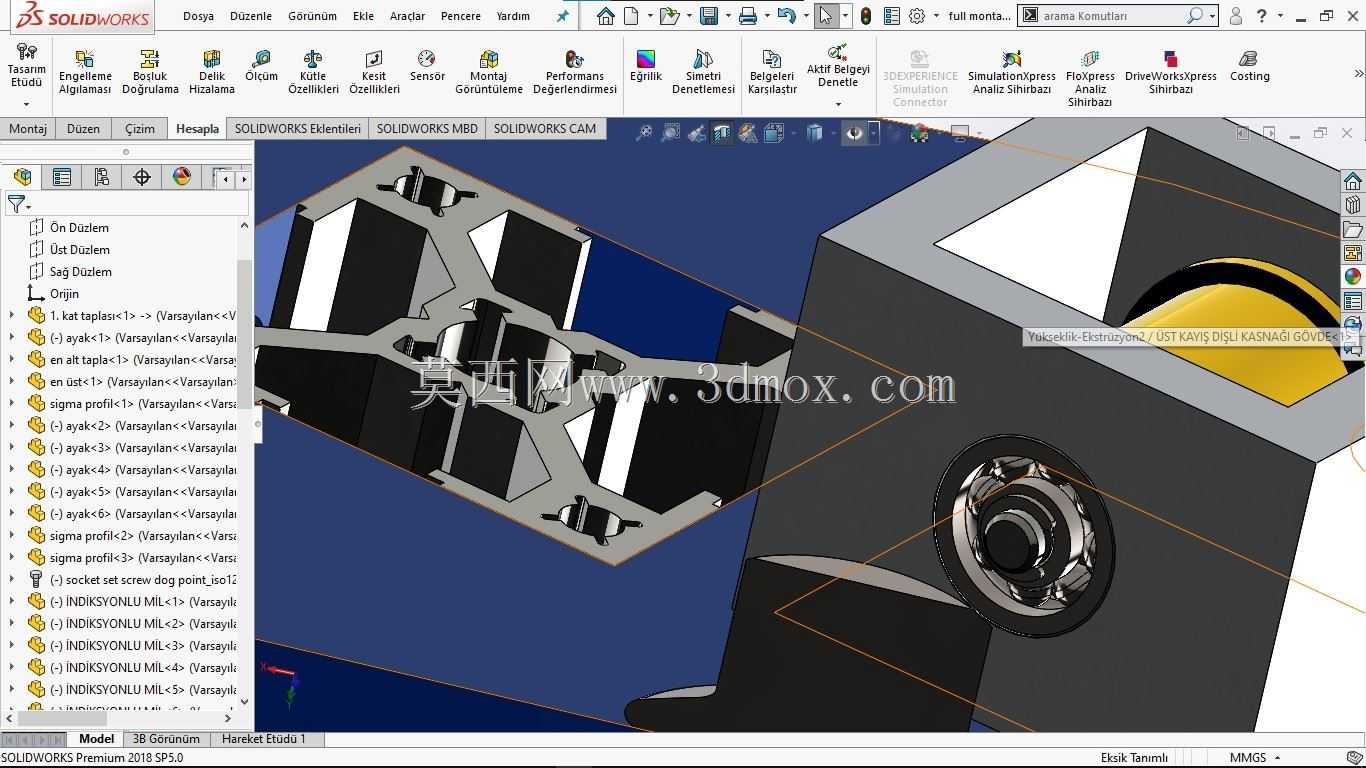The height and width of the screenshot is (768, 1366).
Task: Open ConfigurationManager tab icon
Action: pos(102,177)
